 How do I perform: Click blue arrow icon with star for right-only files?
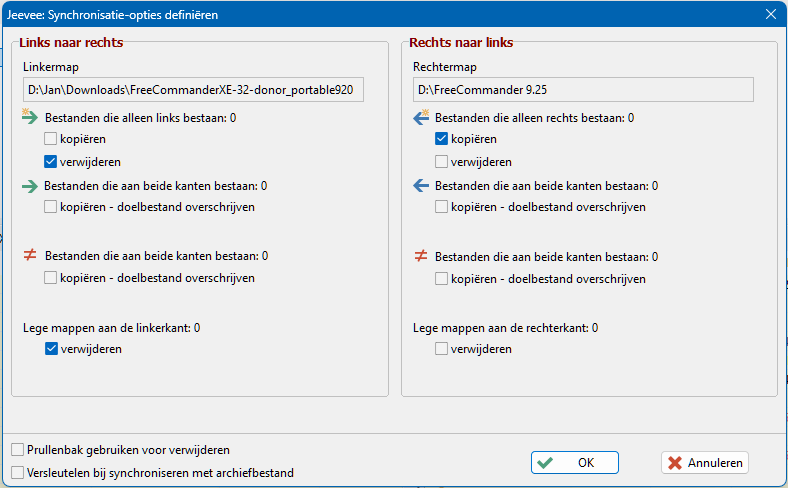tap(421, 117)
